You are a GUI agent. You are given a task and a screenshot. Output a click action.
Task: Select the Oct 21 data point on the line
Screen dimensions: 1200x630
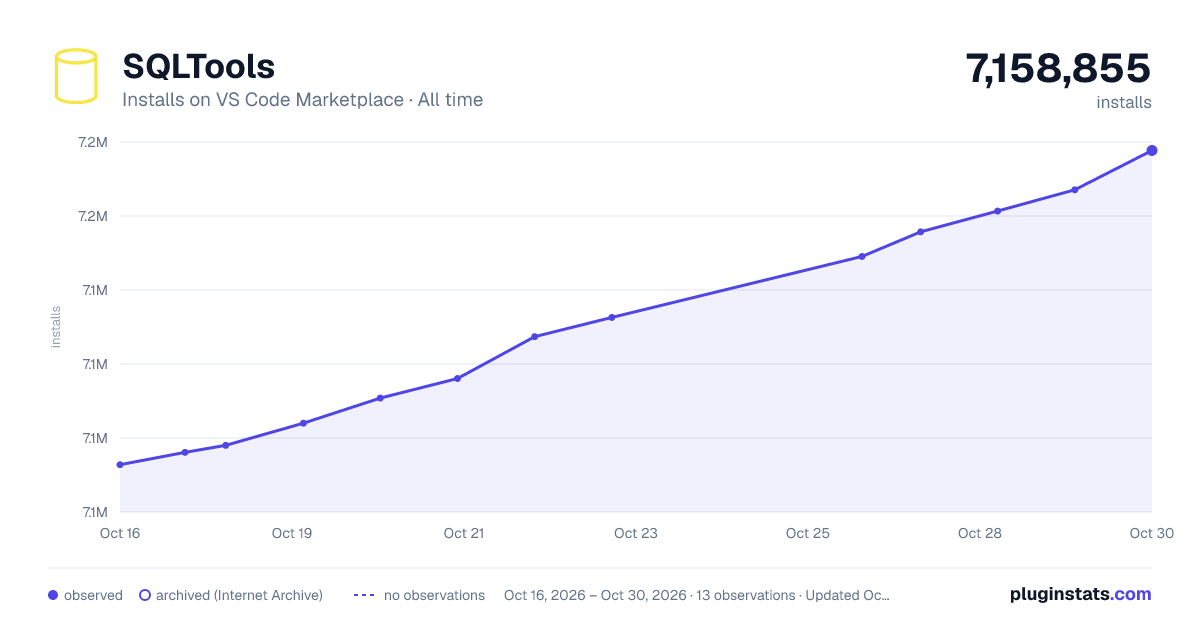coord(457,378)
